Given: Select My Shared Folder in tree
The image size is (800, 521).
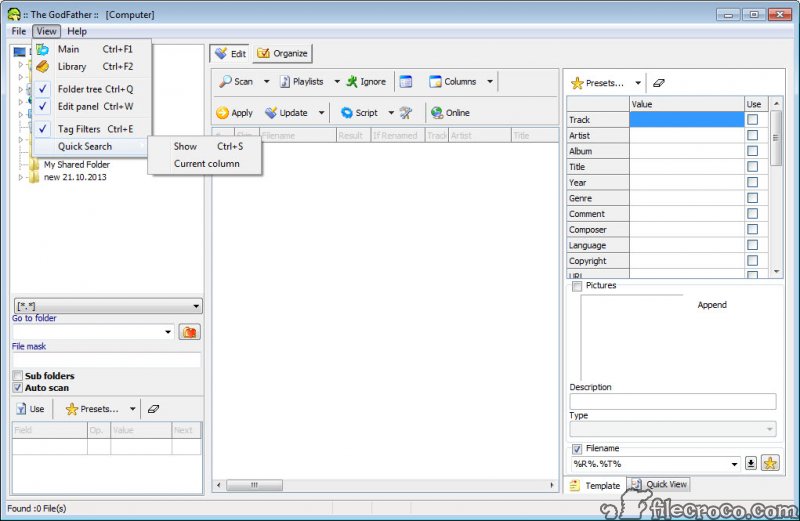Looking at the screenshot, I should point(77,164).
